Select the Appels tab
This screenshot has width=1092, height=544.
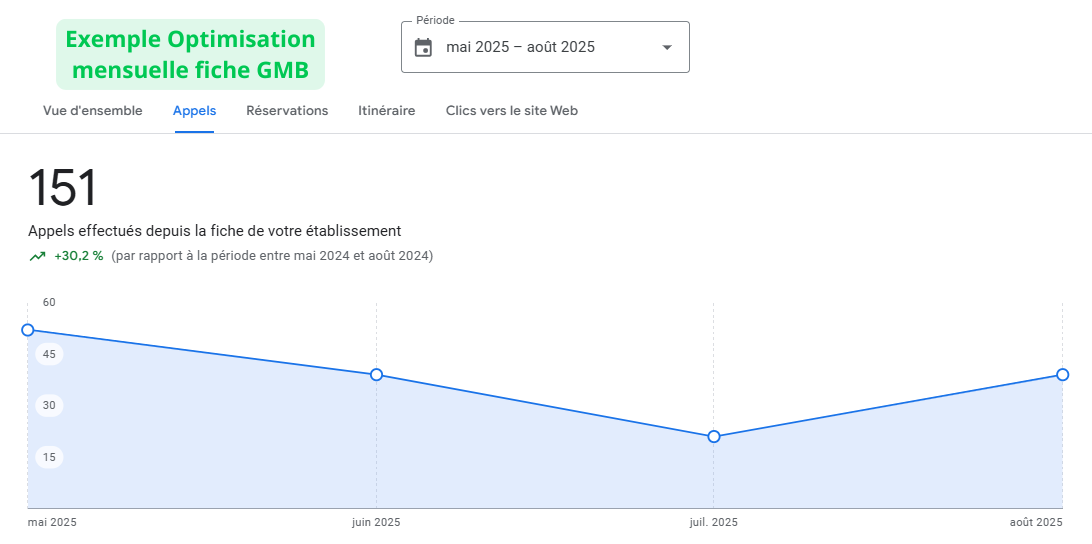tap(194, 111)
